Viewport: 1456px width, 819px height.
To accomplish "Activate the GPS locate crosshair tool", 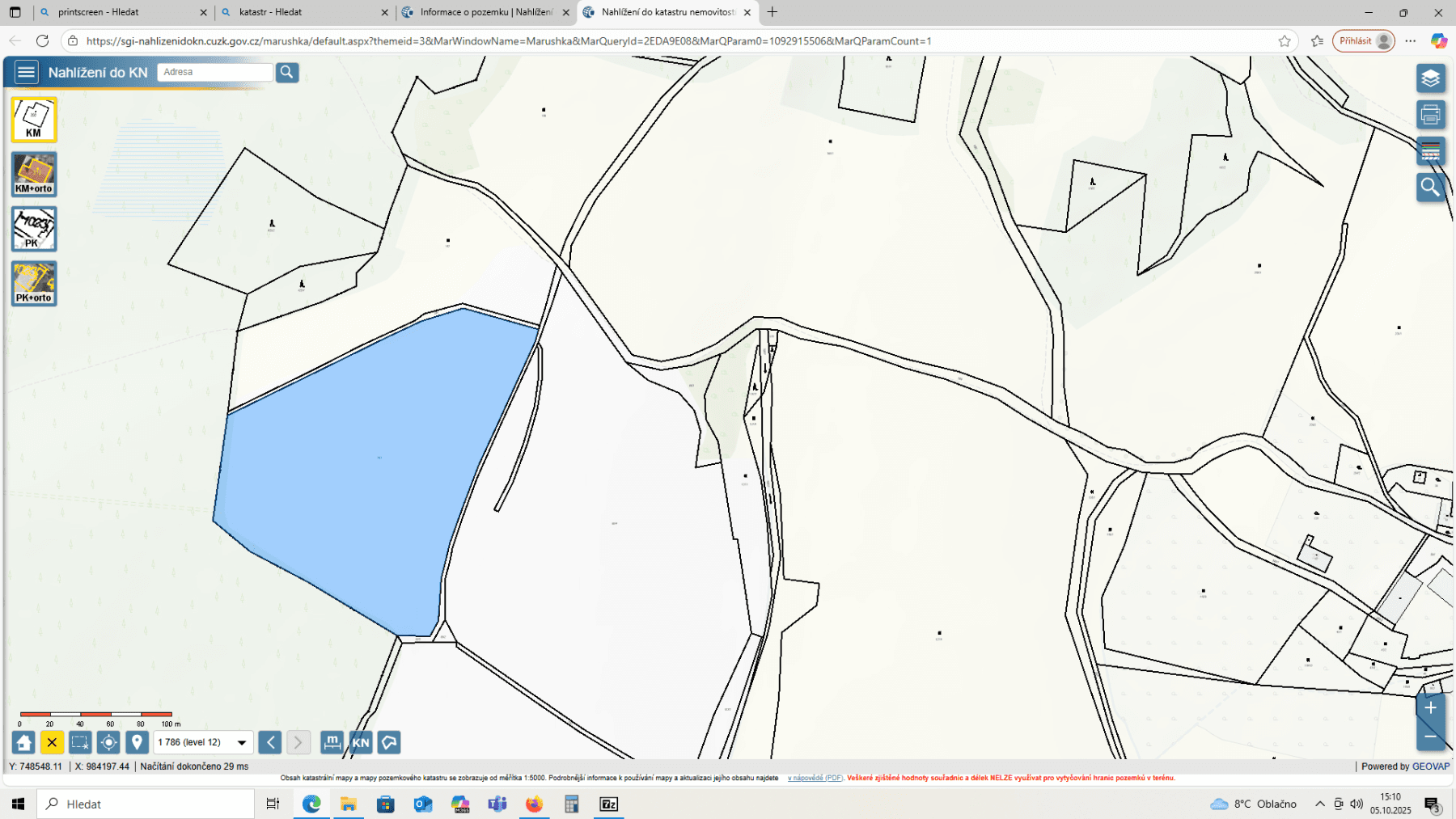I will [x=108, y=741].
